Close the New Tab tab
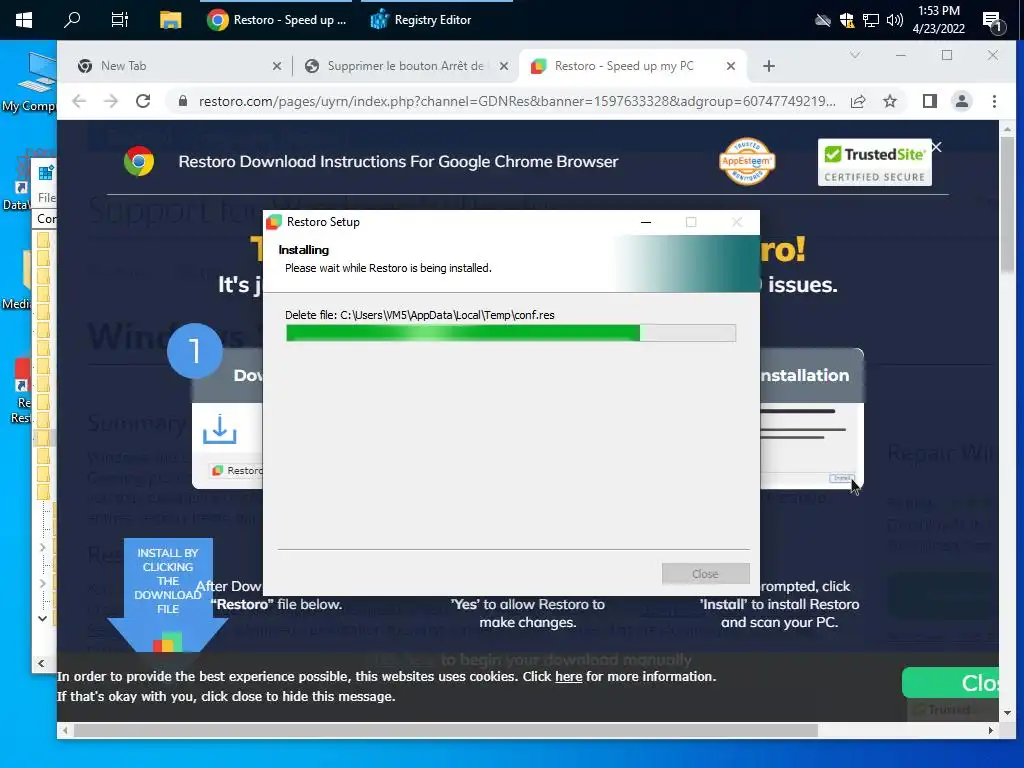Screen dimensions: 1024x768 [277, 66]
